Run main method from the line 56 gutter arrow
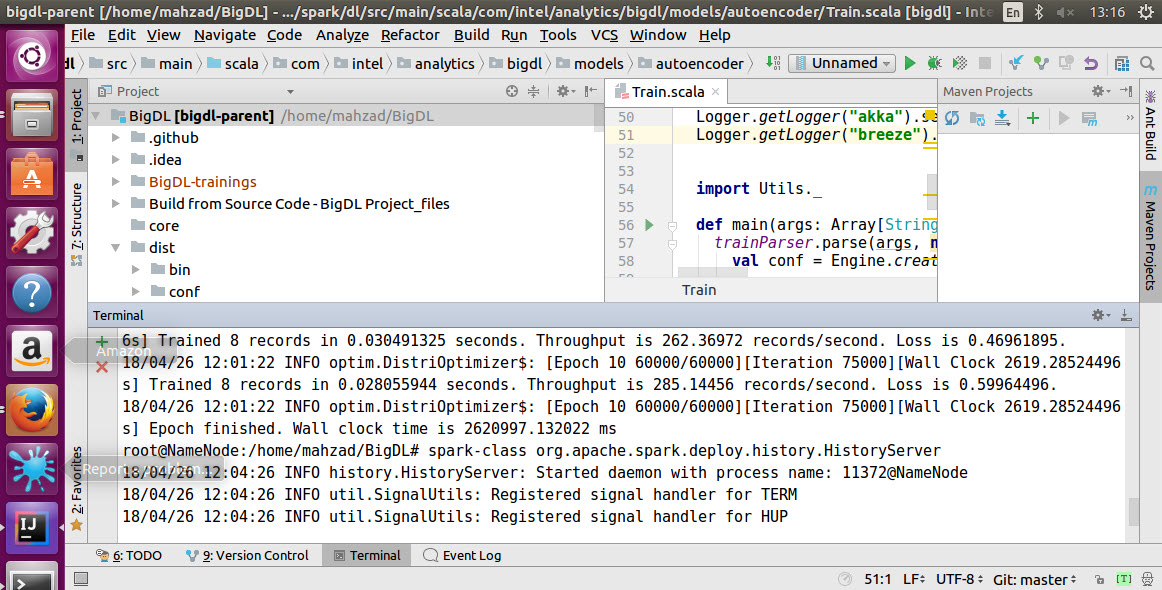This screenshot has height=590, width=1162. [649, 225]
